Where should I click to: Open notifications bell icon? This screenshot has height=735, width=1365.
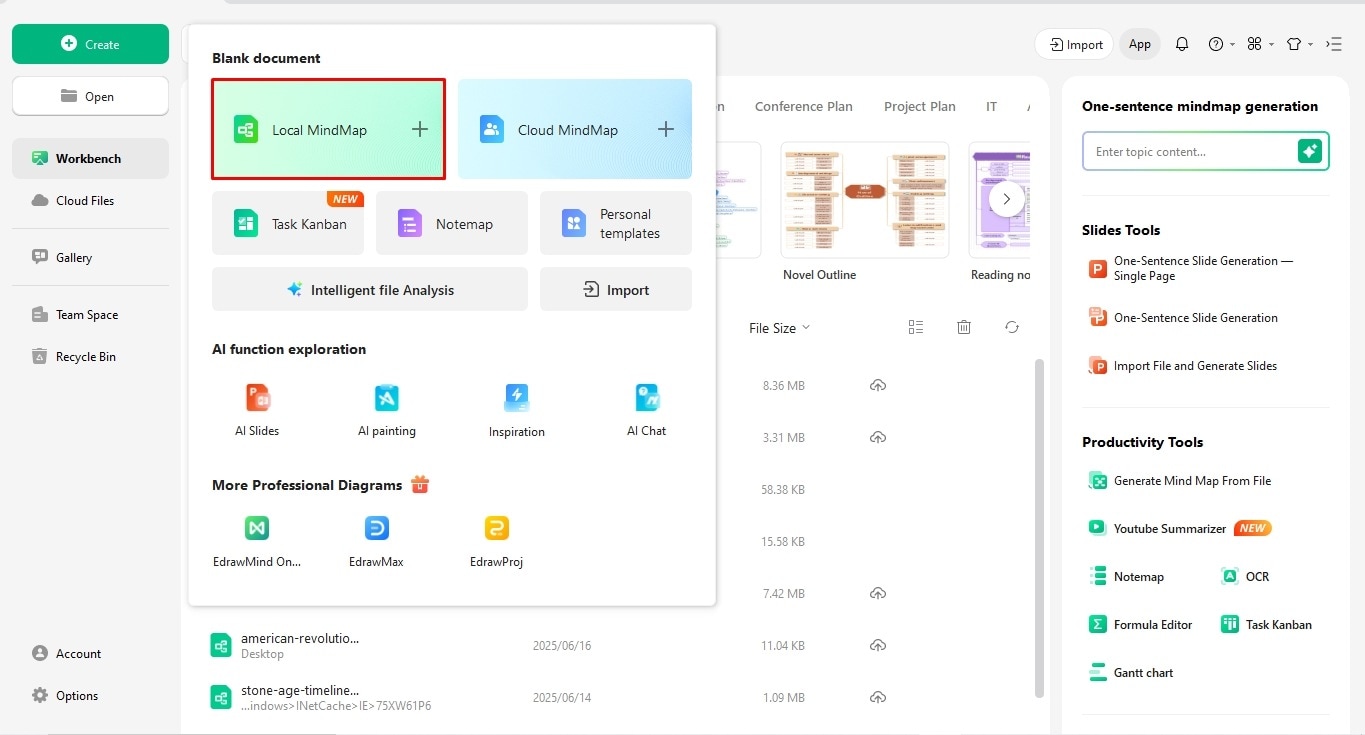coord(1182,44)
